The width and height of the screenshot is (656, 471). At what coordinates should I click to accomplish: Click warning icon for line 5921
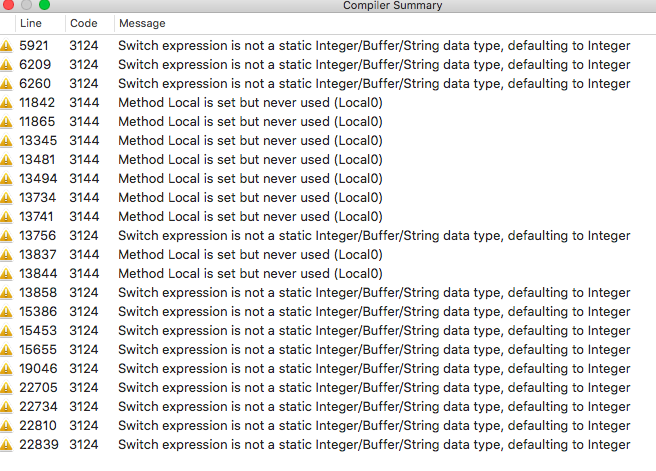[x=6, y=46]
